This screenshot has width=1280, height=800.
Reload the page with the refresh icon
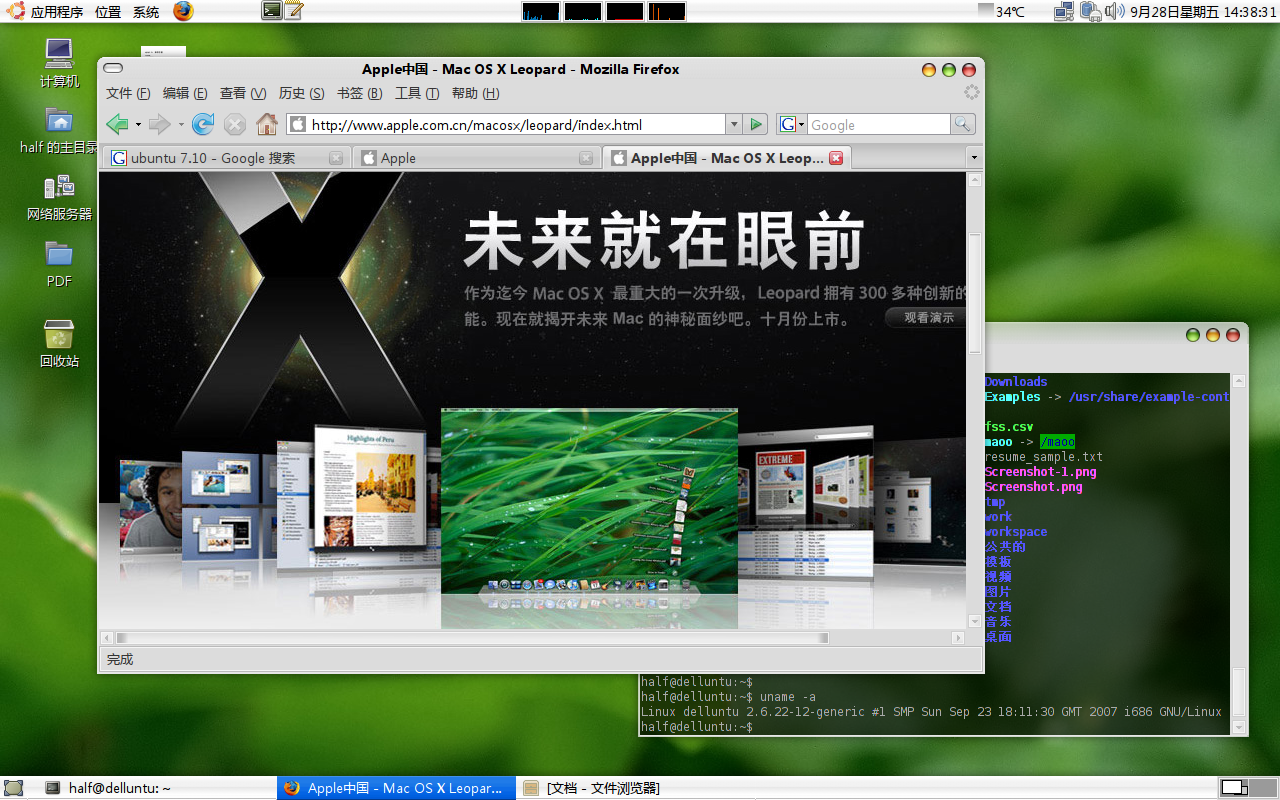(x=203, y=124)
